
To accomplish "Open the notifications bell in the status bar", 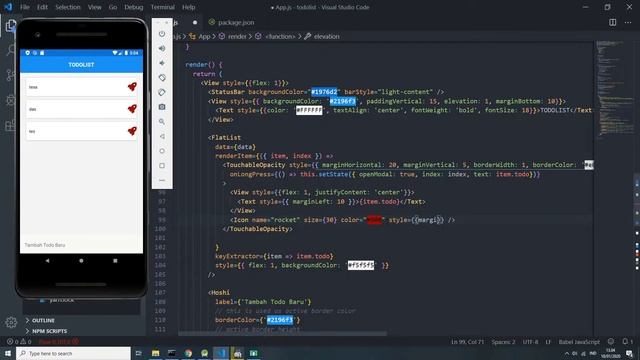I will point(625,342).
